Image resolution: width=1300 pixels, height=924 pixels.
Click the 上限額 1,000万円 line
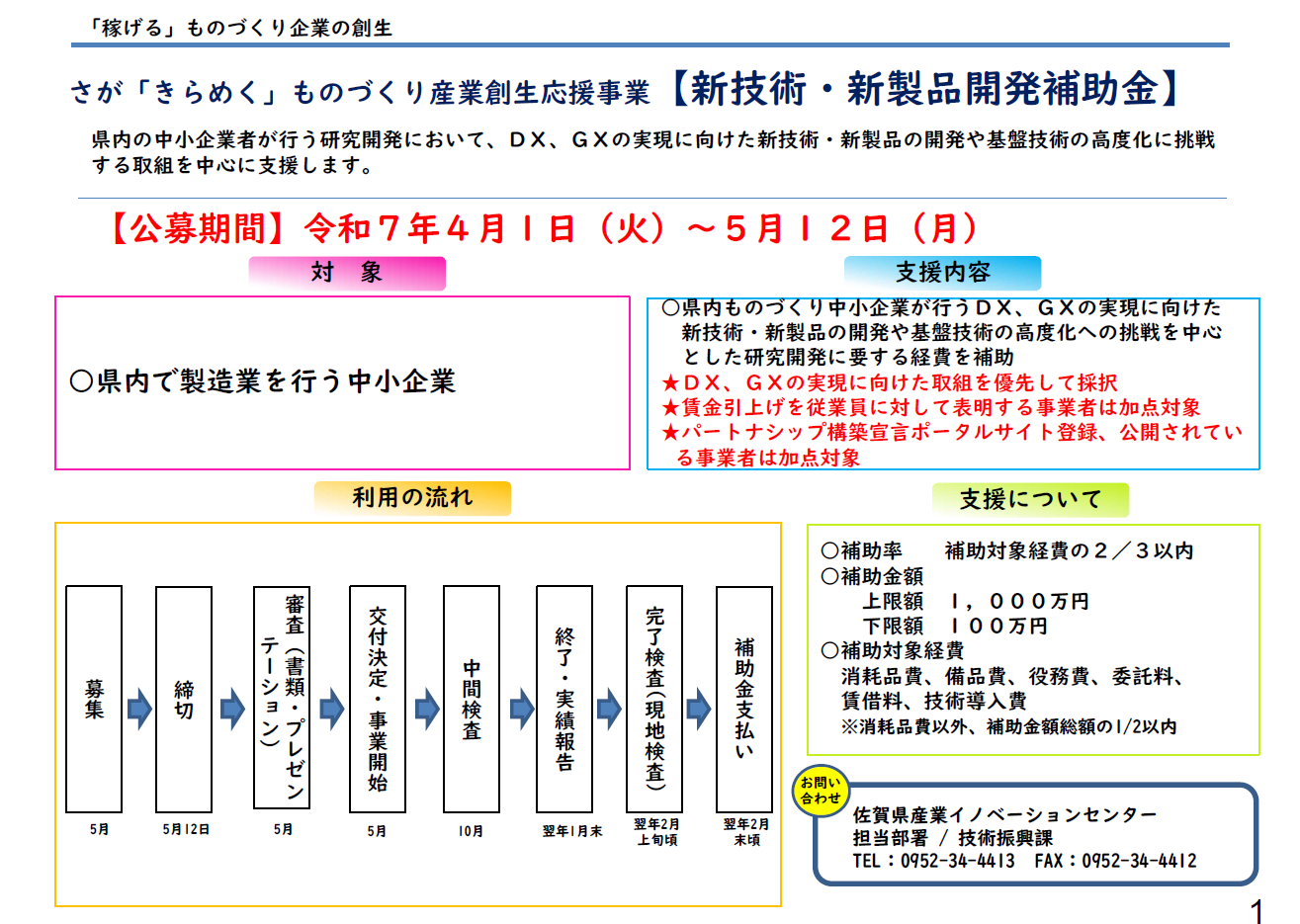click(976, 601)
